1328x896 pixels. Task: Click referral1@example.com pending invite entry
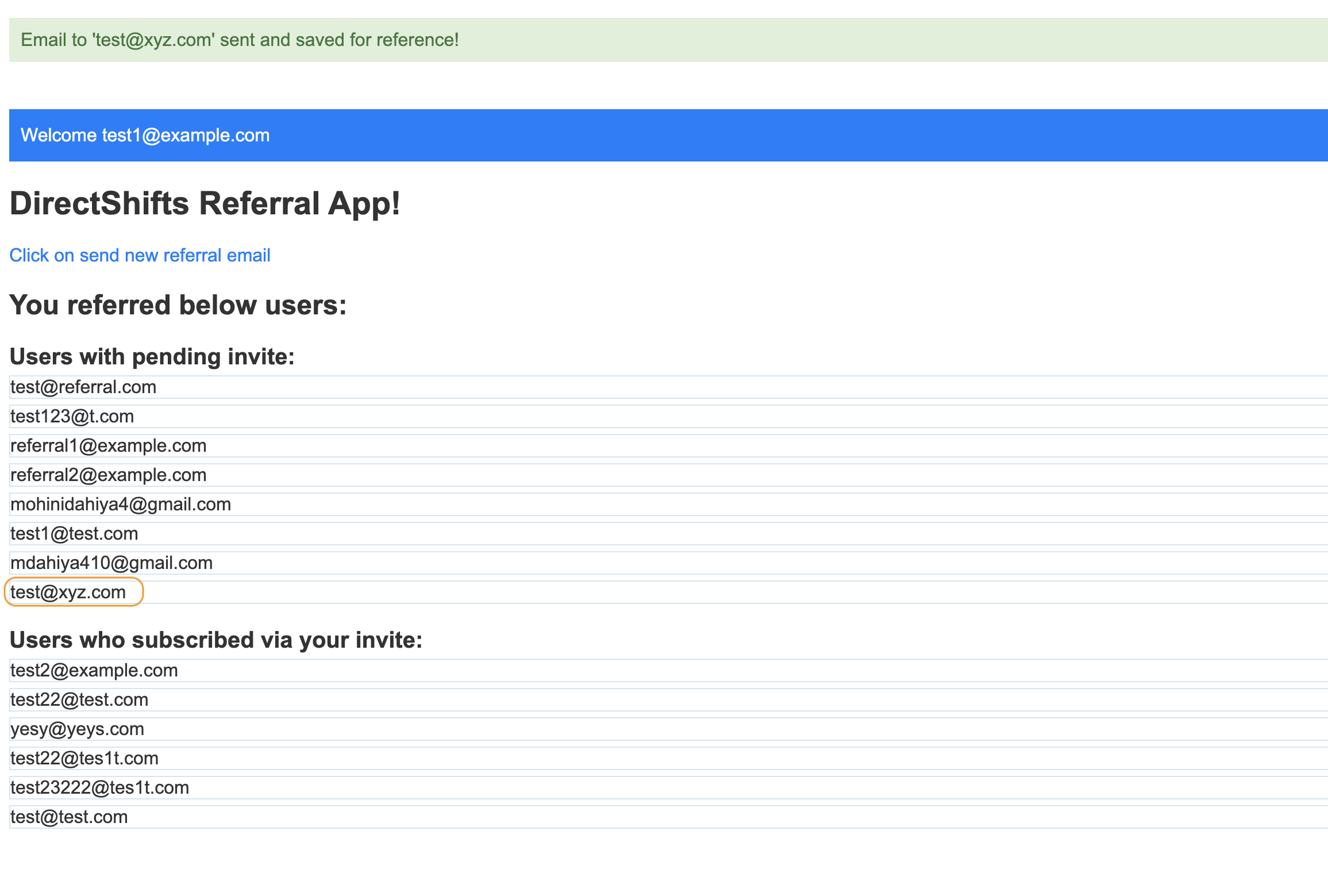point(108,445)
